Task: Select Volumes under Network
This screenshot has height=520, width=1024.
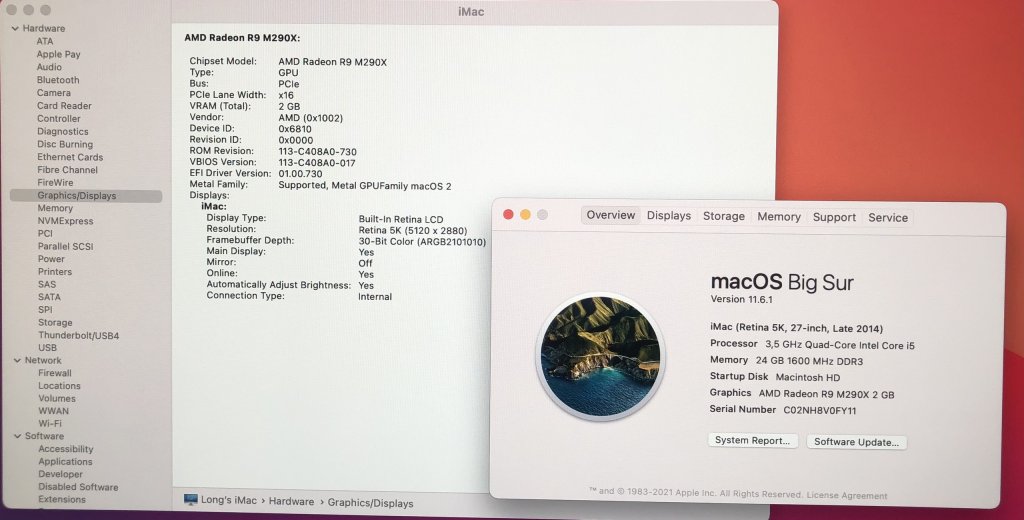Action: click(57, 398)
